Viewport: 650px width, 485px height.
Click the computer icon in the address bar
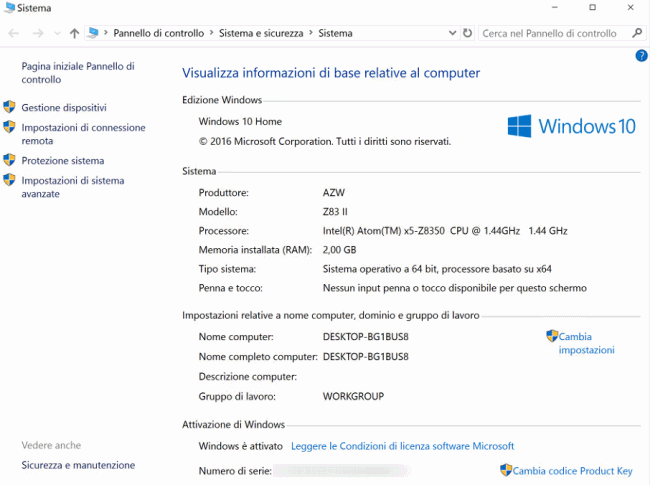[94, 33]
